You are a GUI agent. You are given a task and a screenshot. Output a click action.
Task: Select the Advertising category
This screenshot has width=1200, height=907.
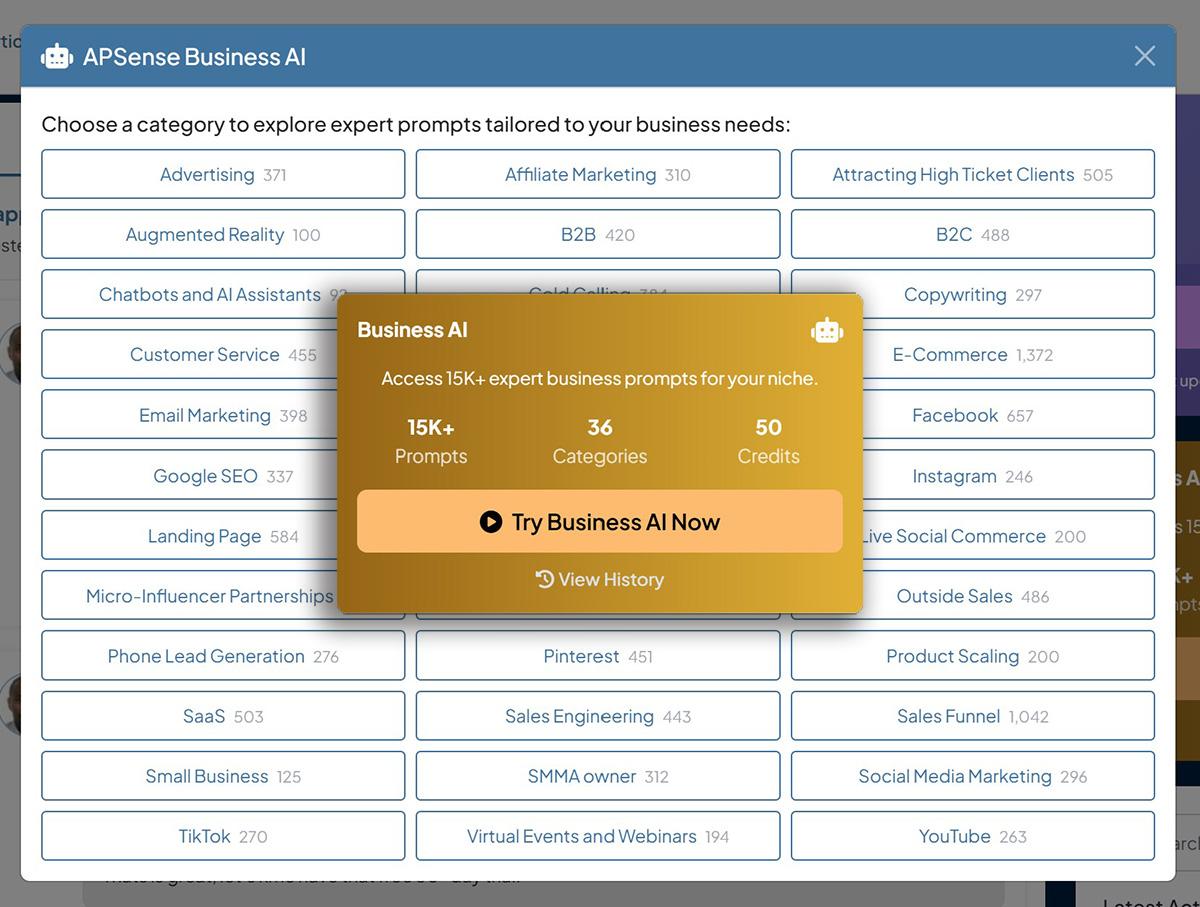[x=223, y=175]
